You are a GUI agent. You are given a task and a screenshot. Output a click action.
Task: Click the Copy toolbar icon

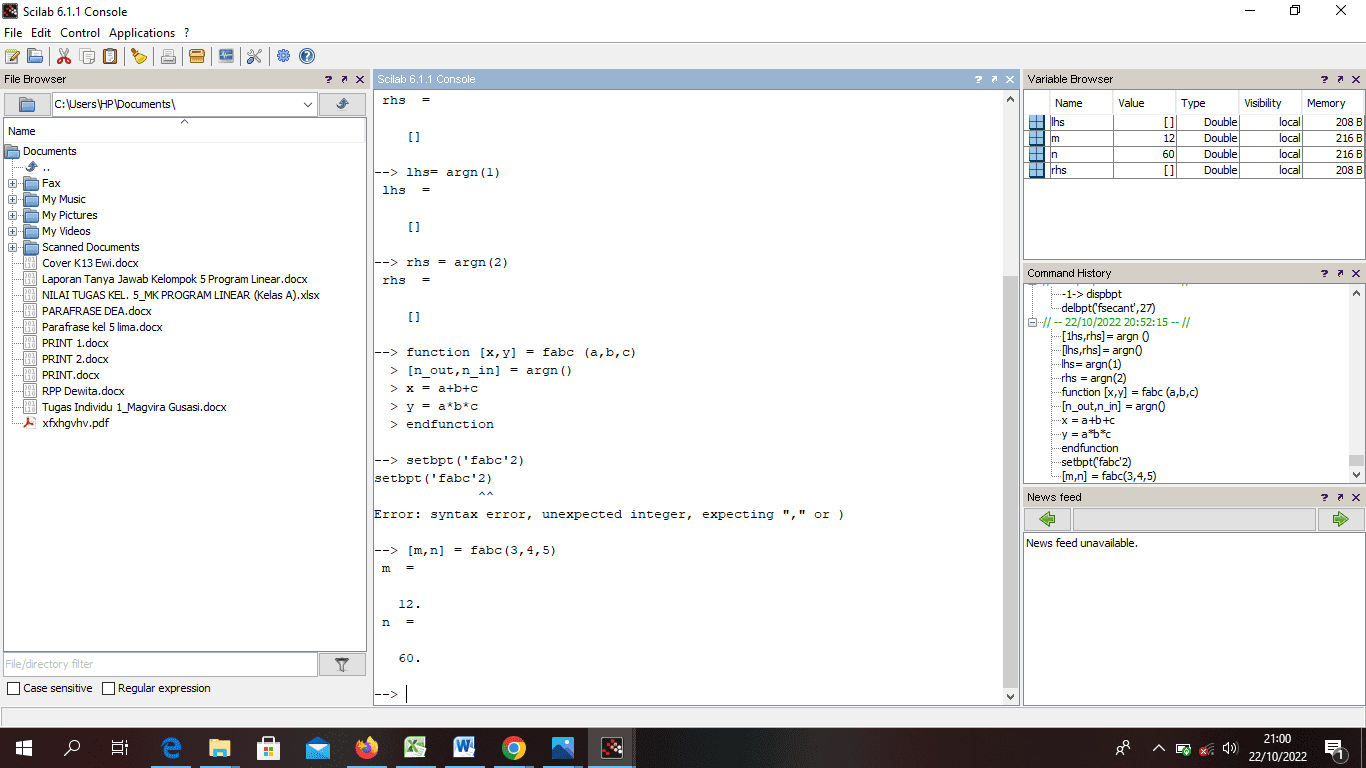pos(87,56)
